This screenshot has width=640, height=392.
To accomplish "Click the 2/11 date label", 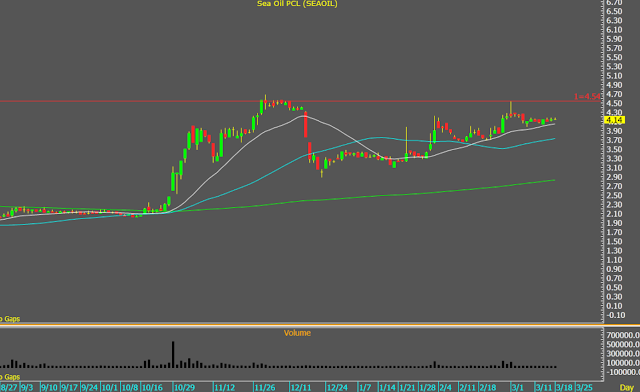I will (468, 387).
